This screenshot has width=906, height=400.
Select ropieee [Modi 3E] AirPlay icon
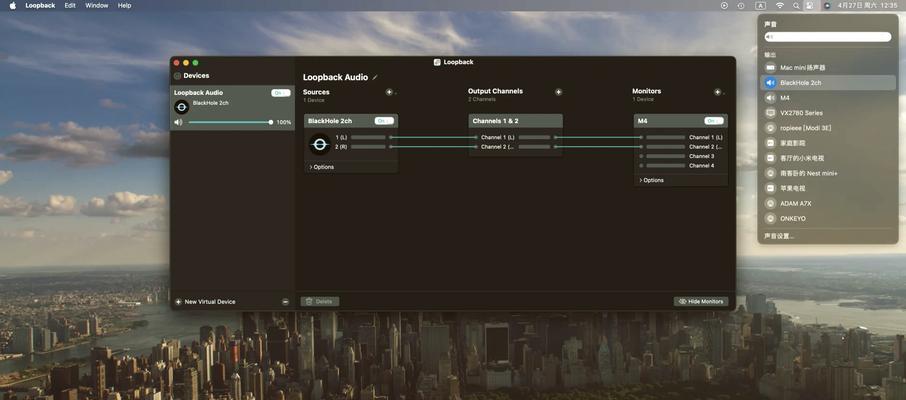(x=770, y=128)
